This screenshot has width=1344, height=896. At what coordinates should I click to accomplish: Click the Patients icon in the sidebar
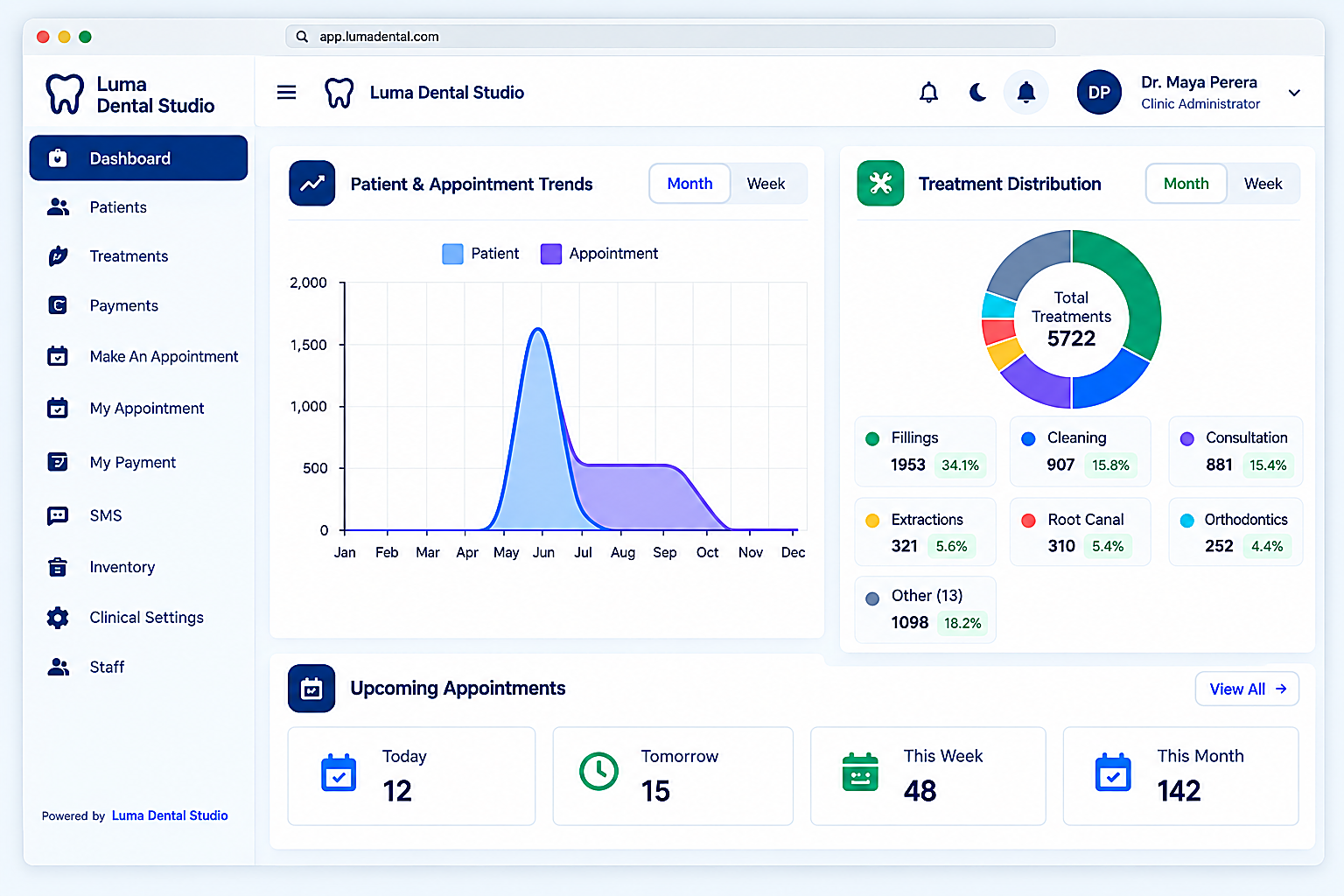click(x=58, y=207)
